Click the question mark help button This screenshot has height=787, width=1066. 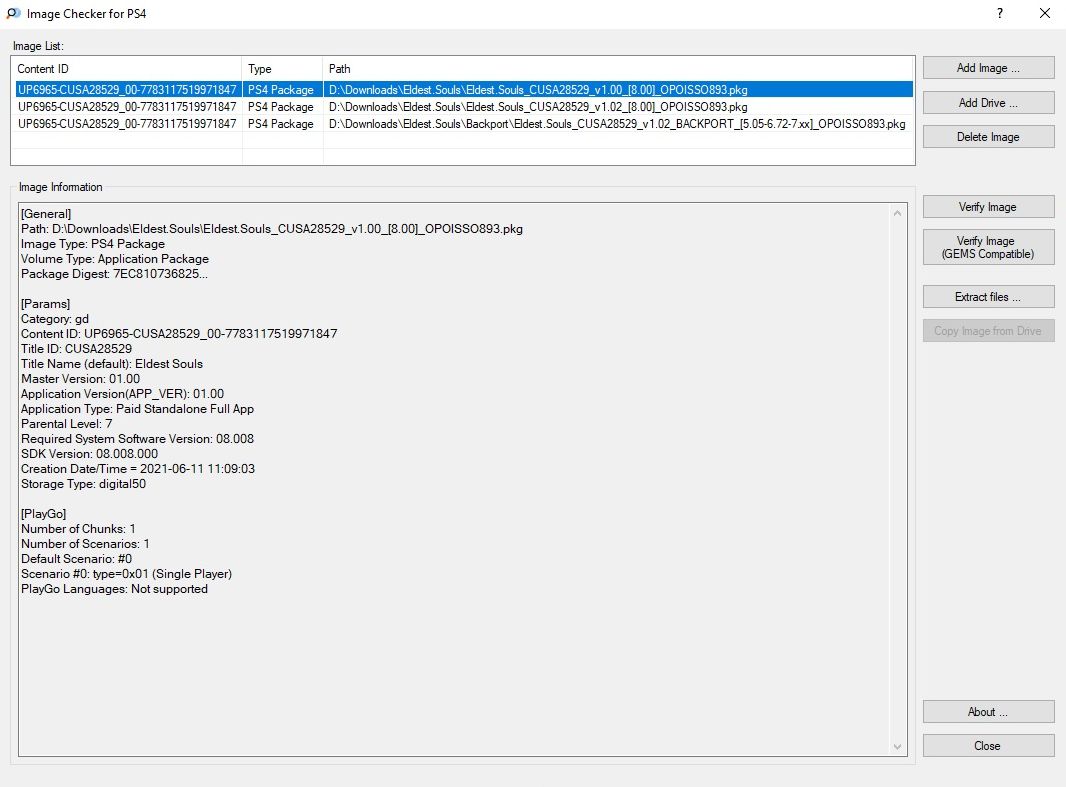tap(999, 14)
